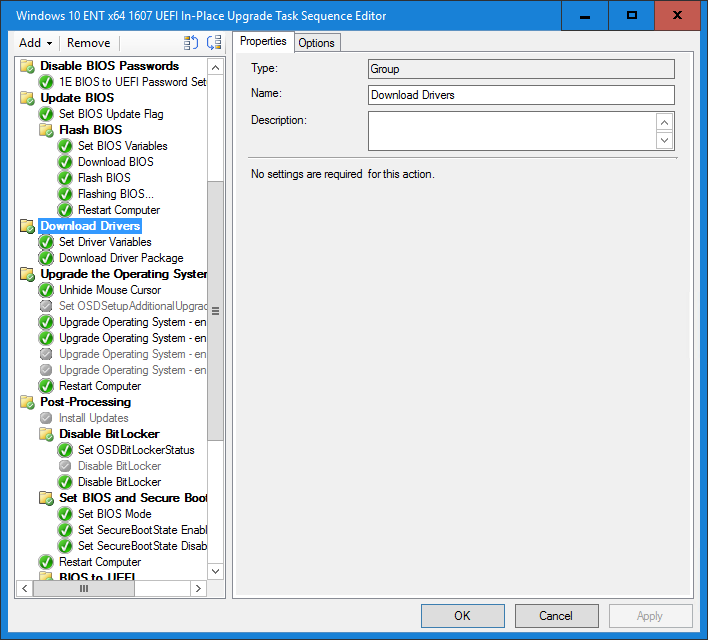Select the Unhide Mouse Cursor step icon

46,290
